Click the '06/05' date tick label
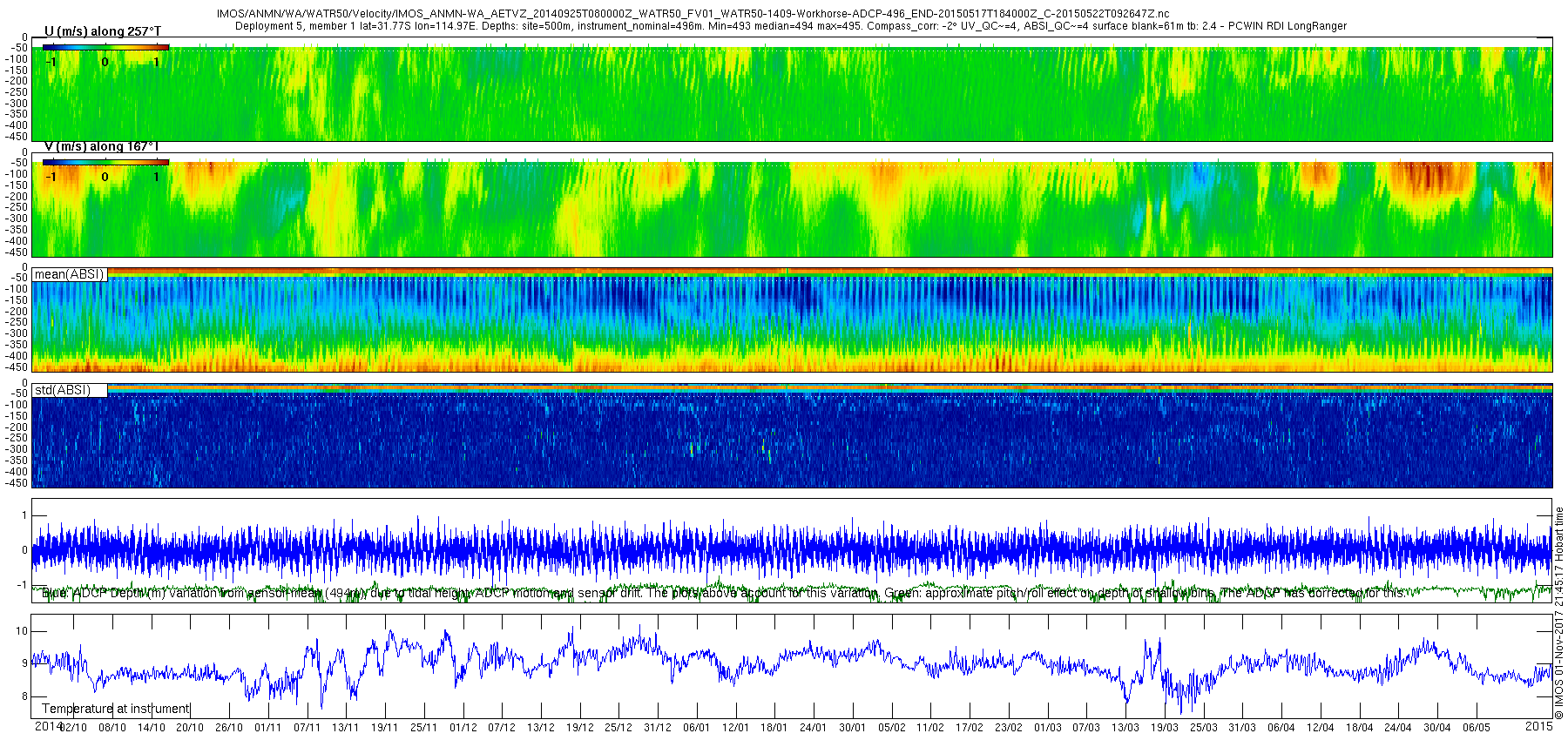Image resolution: width=1568 pixels, height=740 pixels. tap(1477, 728)
